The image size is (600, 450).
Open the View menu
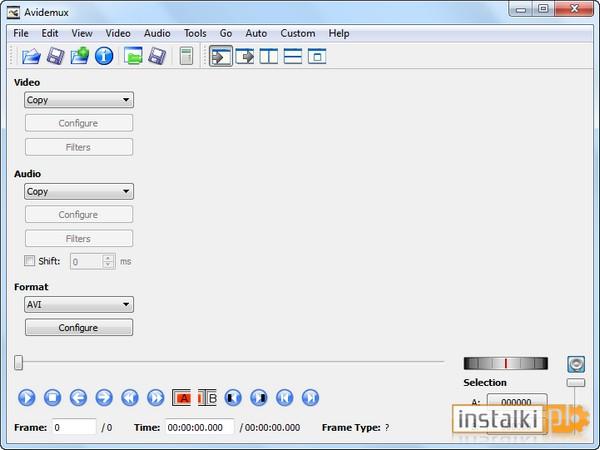tap(82, 33)
